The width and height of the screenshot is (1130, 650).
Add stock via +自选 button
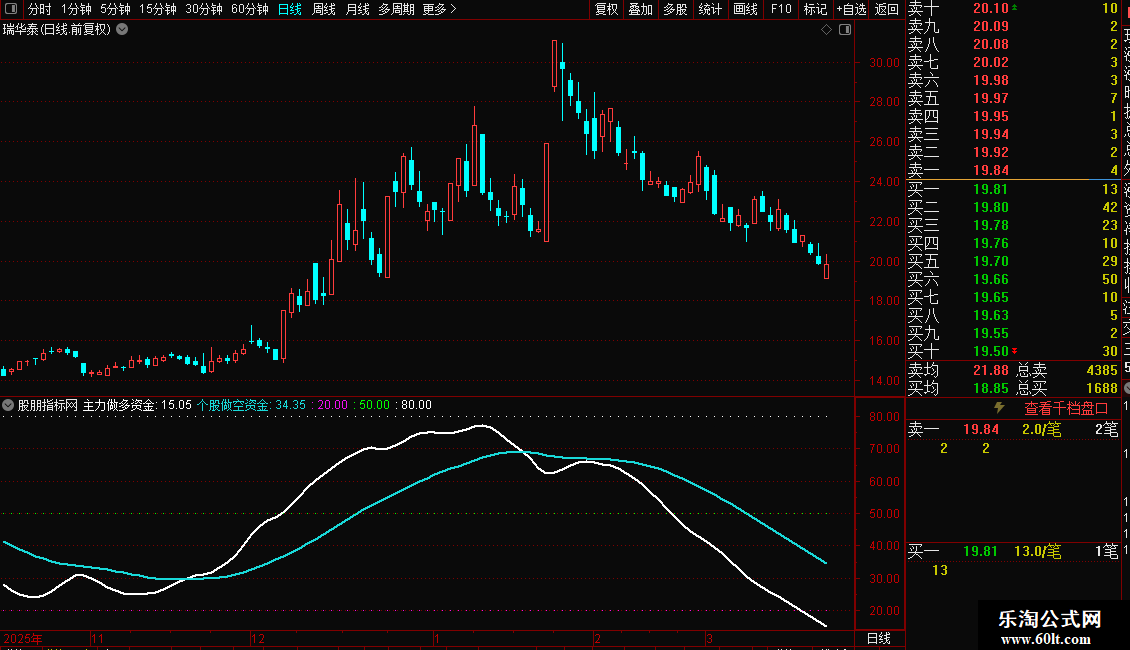click(851, 9)
